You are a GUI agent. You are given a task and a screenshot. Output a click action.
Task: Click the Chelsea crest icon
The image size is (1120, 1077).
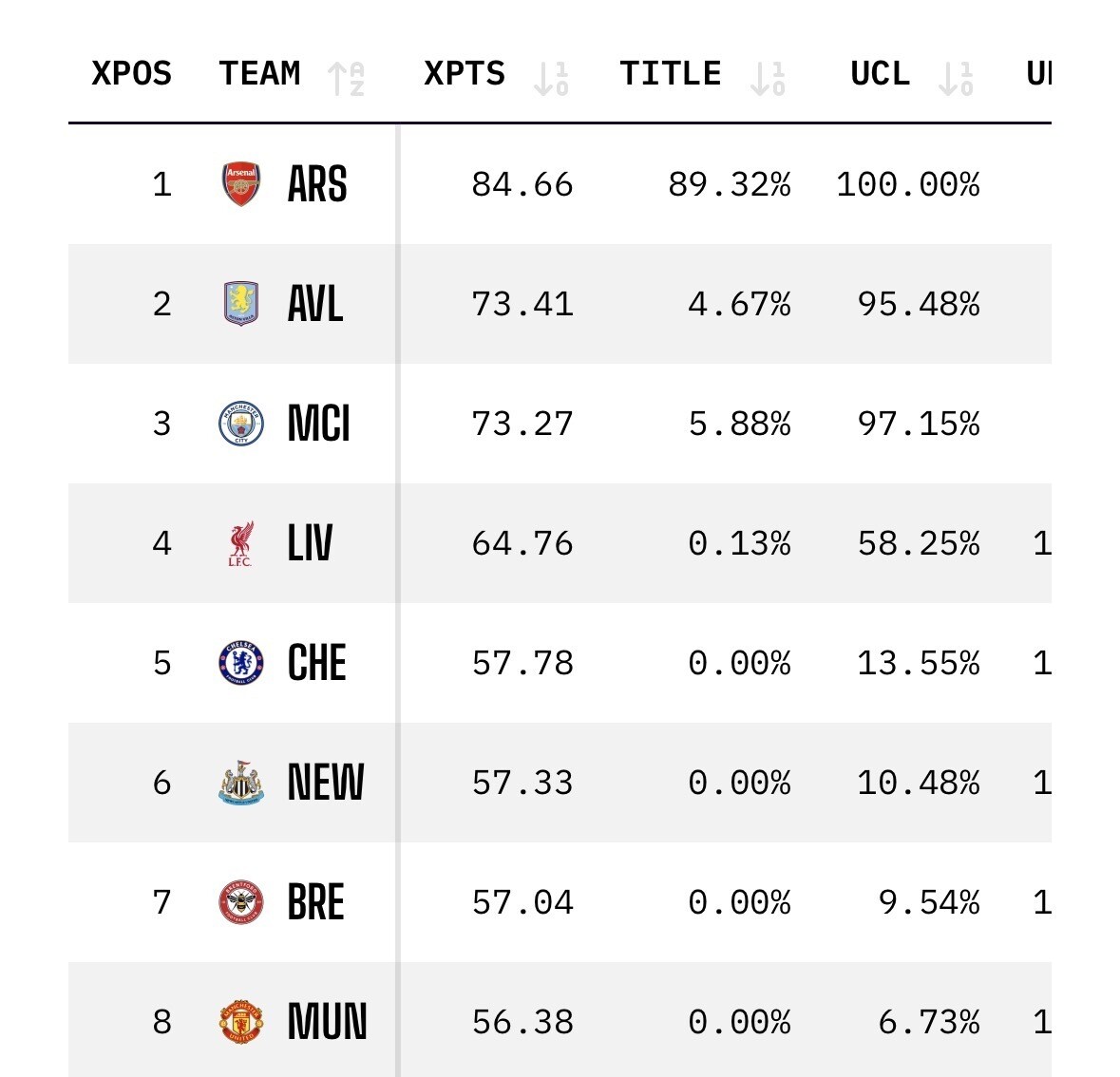[241, 663]
